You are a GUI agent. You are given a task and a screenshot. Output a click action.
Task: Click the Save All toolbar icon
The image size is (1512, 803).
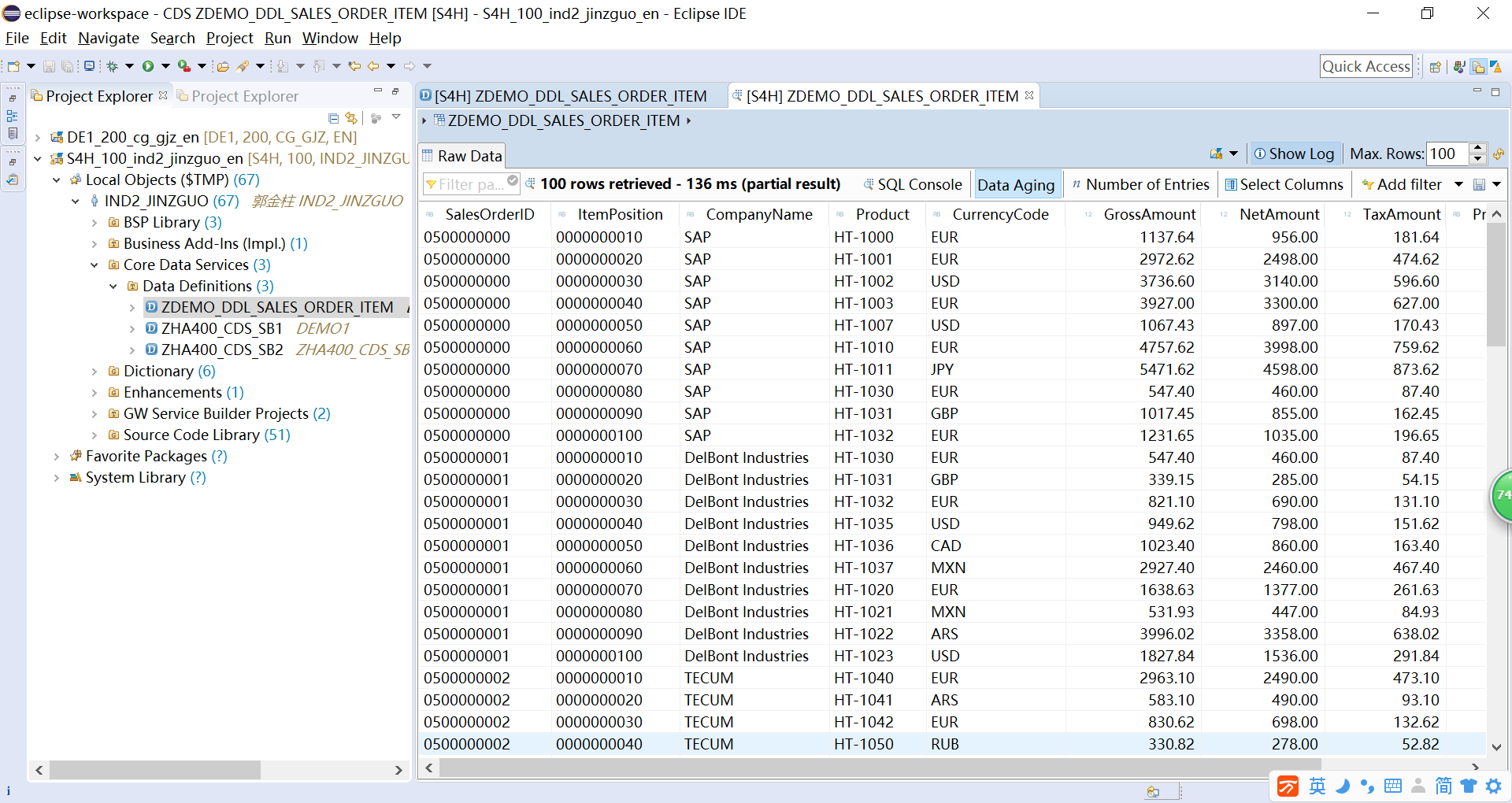tap(68, 66)
